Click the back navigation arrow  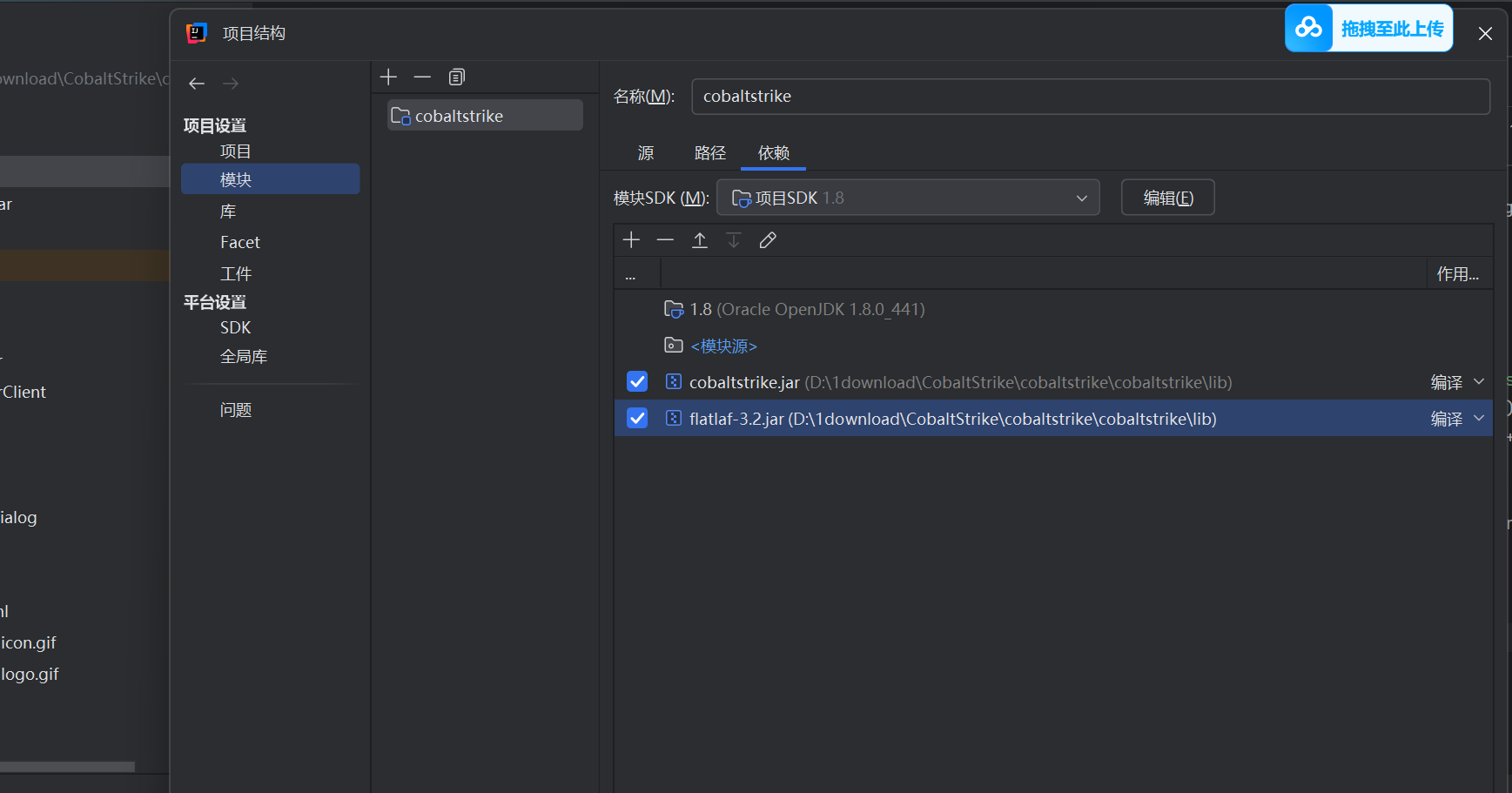(197, 84)
